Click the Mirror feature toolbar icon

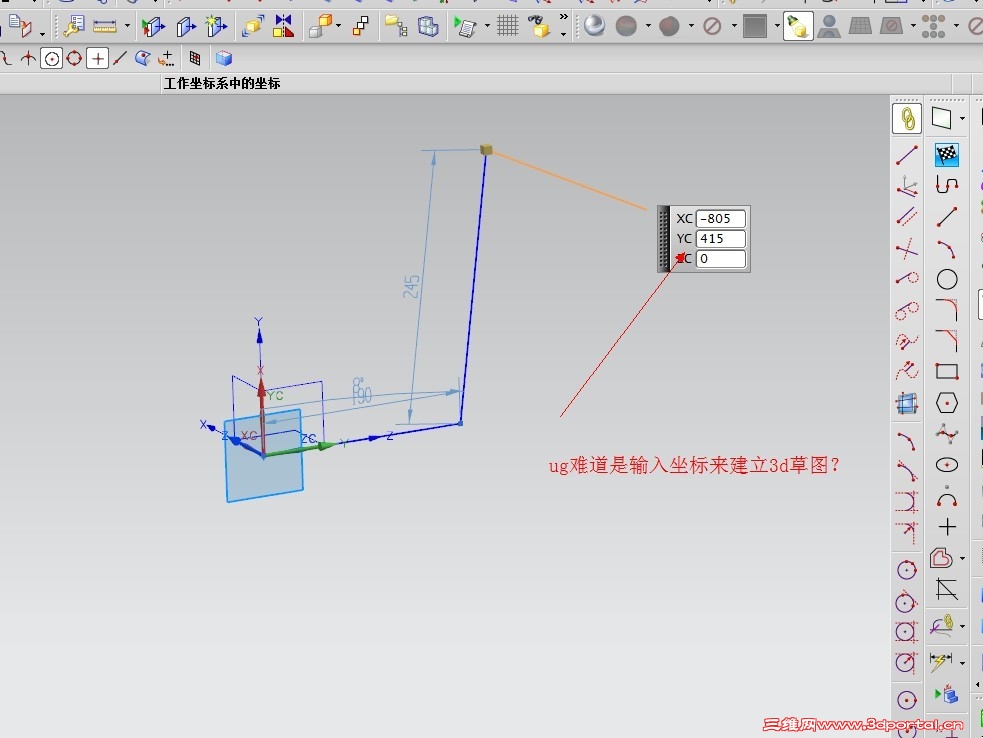(283, 26)
